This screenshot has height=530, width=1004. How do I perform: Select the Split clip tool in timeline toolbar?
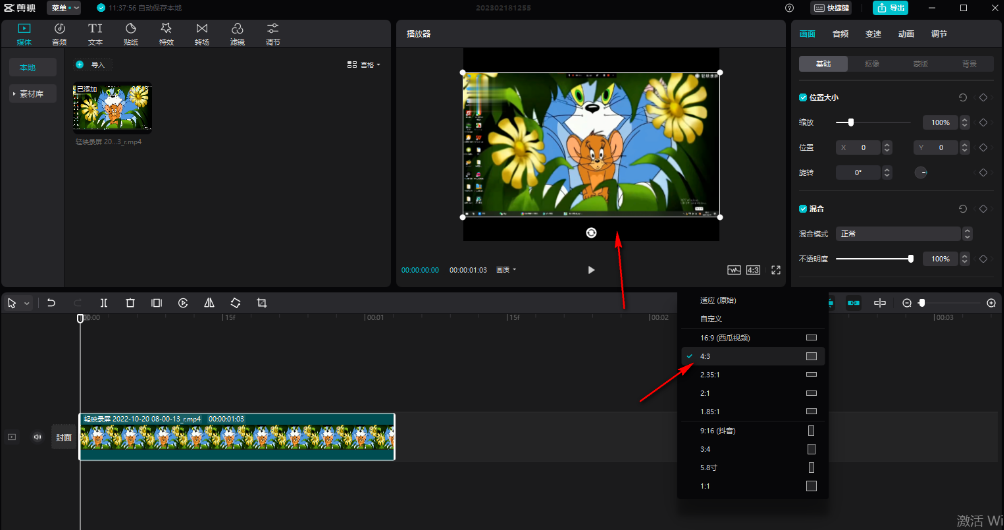[104, 303]
